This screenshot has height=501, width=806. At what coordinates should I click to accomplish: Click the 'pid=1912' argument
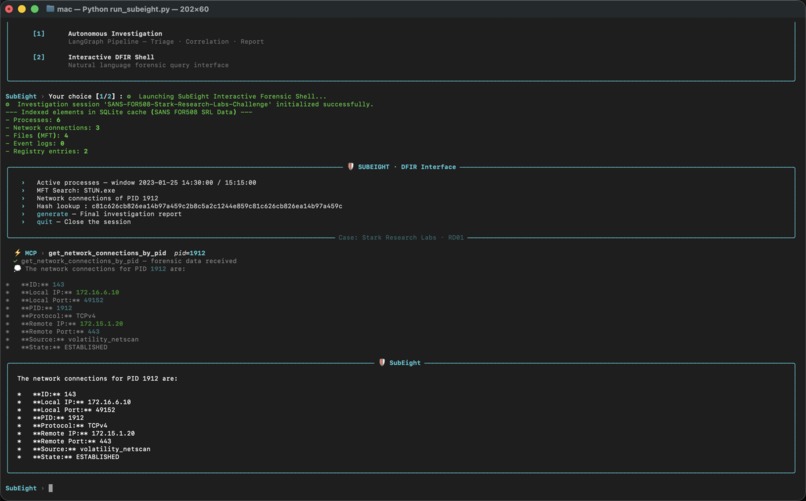tap(190, 253)
